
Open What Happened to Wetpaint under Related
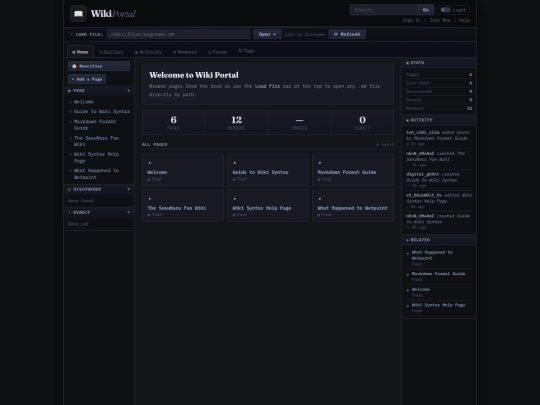432,255
